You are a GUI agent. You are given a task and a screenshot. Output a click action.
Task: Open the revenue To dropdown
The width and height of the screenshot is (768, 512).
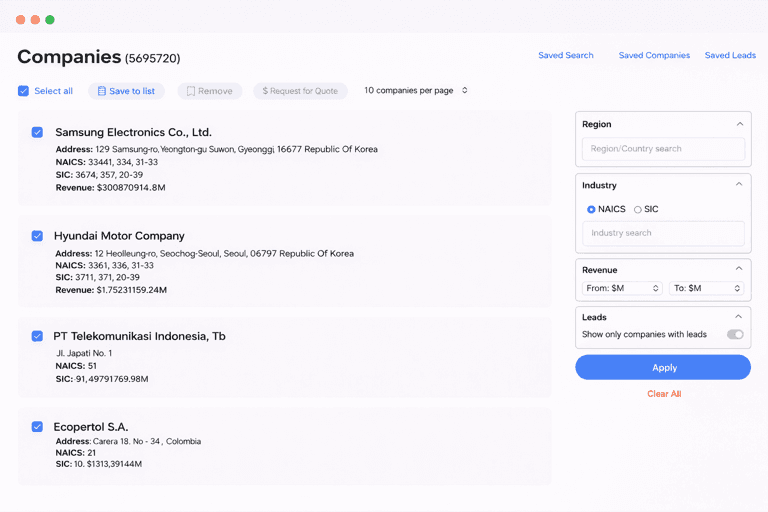[x=707, y=288]
